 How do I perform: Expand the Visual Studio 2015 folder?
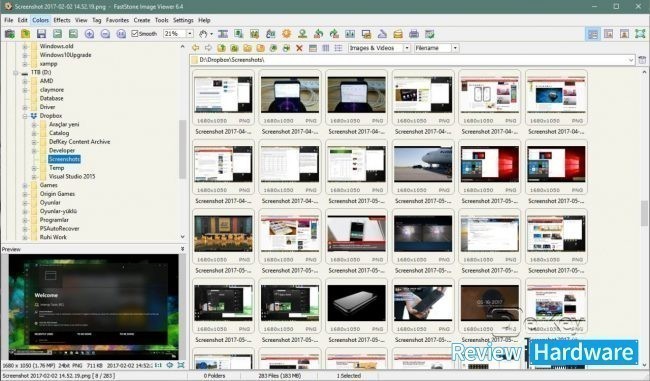[34, 177]
